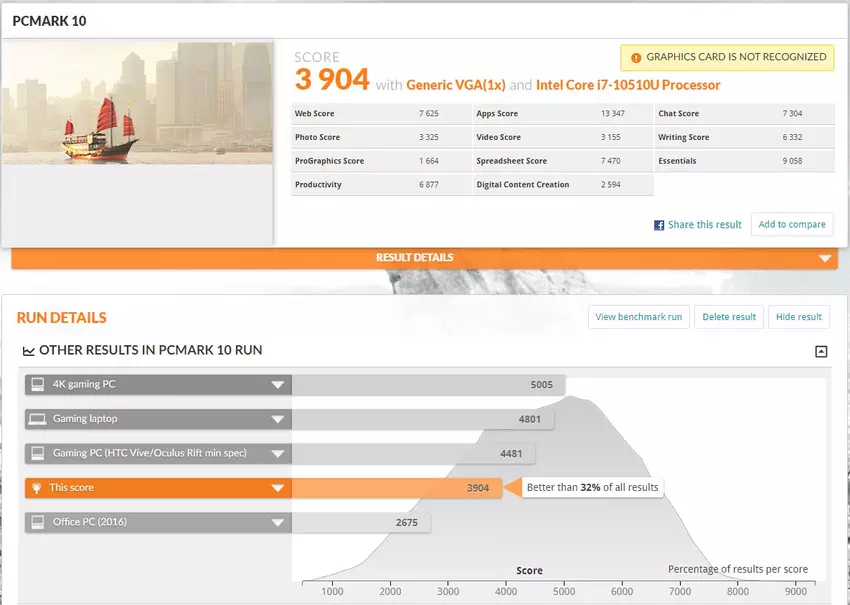Click the monitor icon for Gaming PC HTC Vive

[37, 454]
